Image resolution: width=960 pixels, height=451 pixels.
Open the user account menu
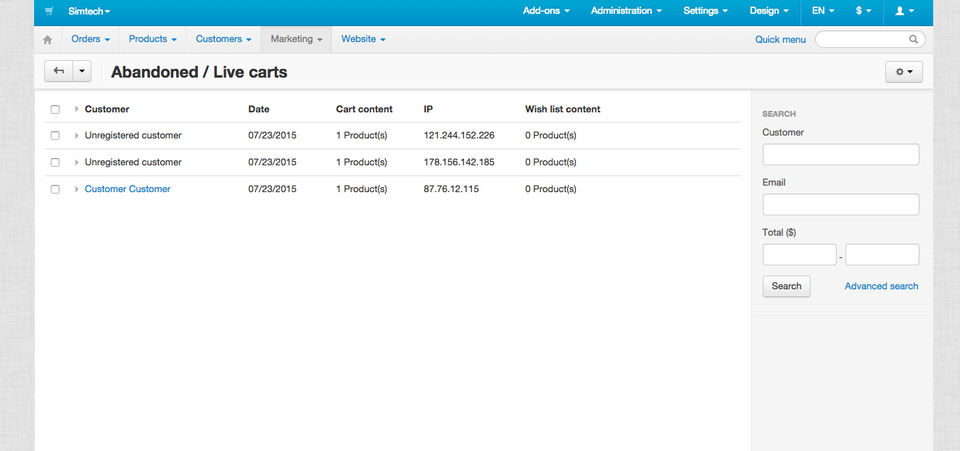pyautogui.click(x=904, y=11)
